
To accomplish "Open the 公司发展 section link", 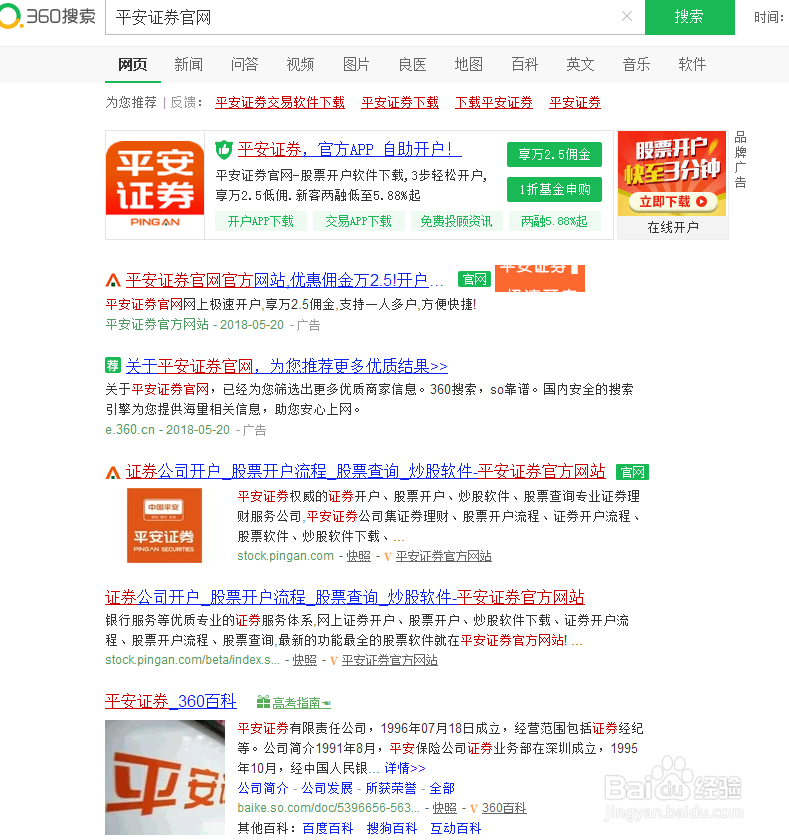I will tap(327, 788).
